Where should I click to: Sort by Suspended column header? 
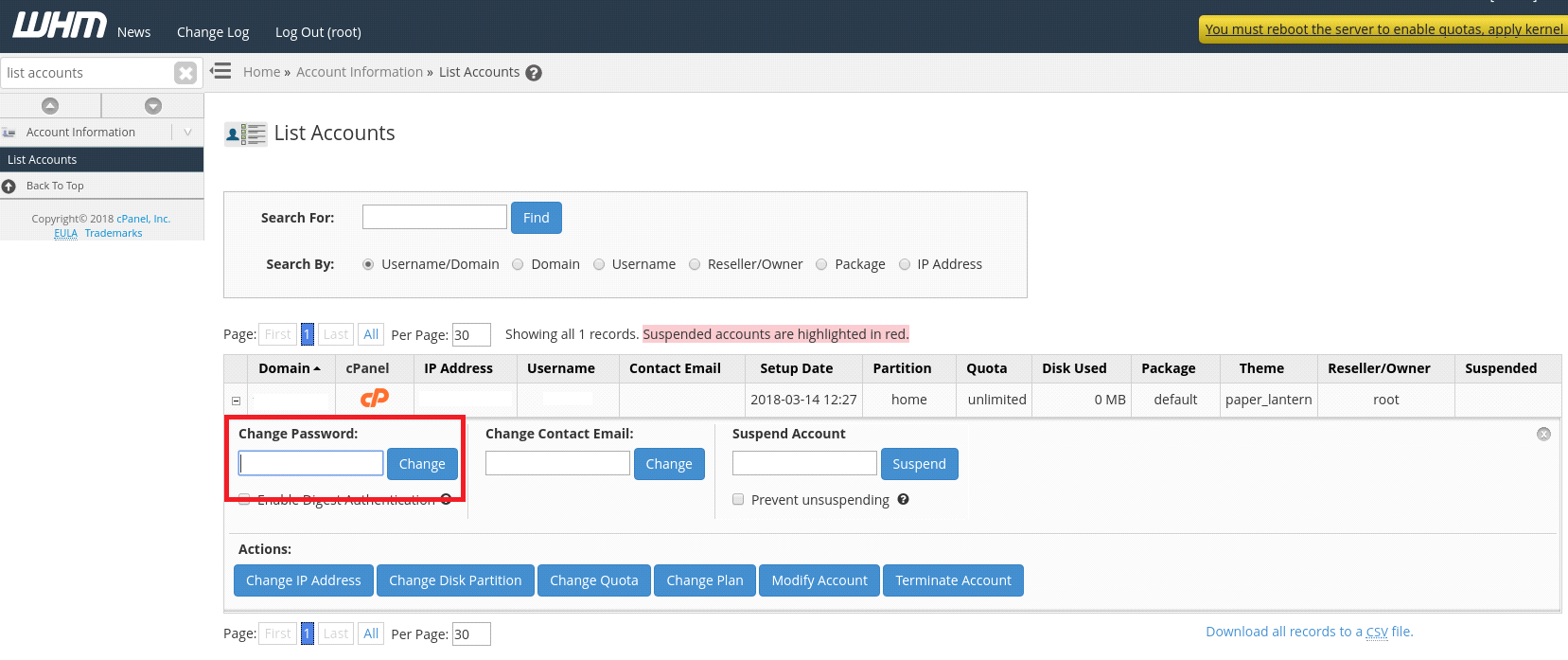coord(1501,368)
